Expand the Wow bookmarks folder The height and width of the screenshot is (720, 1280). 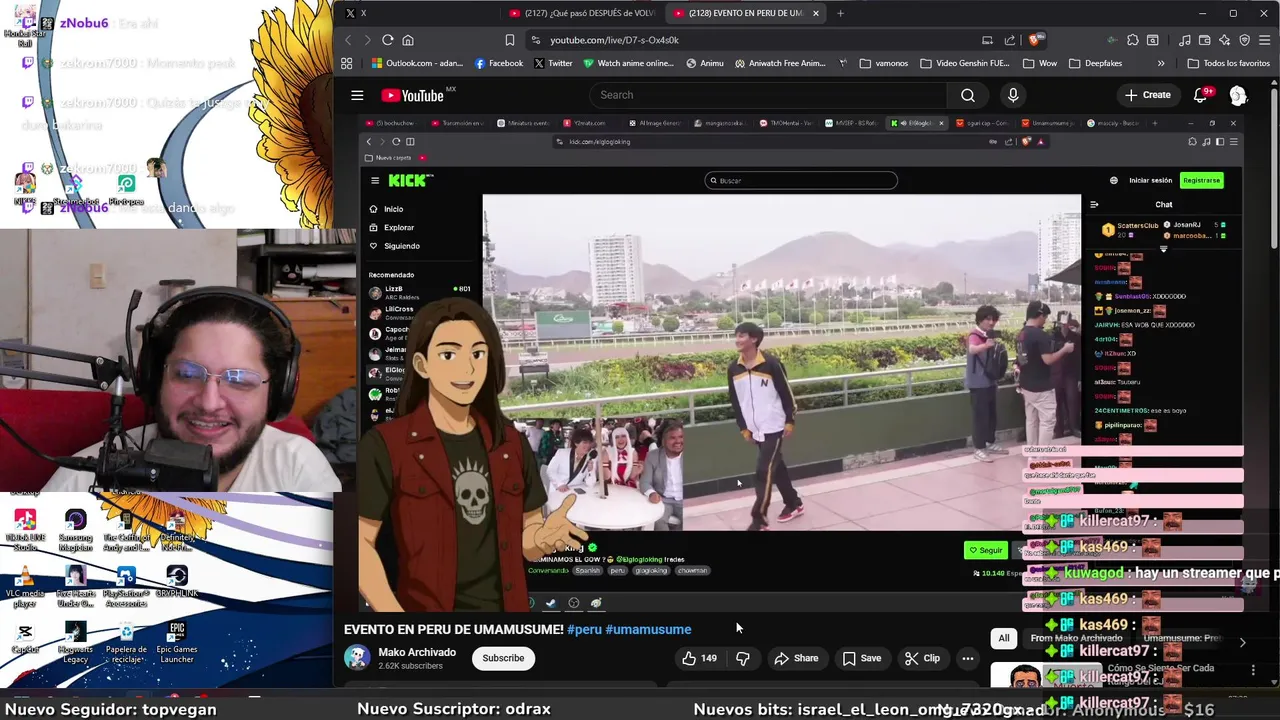pos(1039,63)
